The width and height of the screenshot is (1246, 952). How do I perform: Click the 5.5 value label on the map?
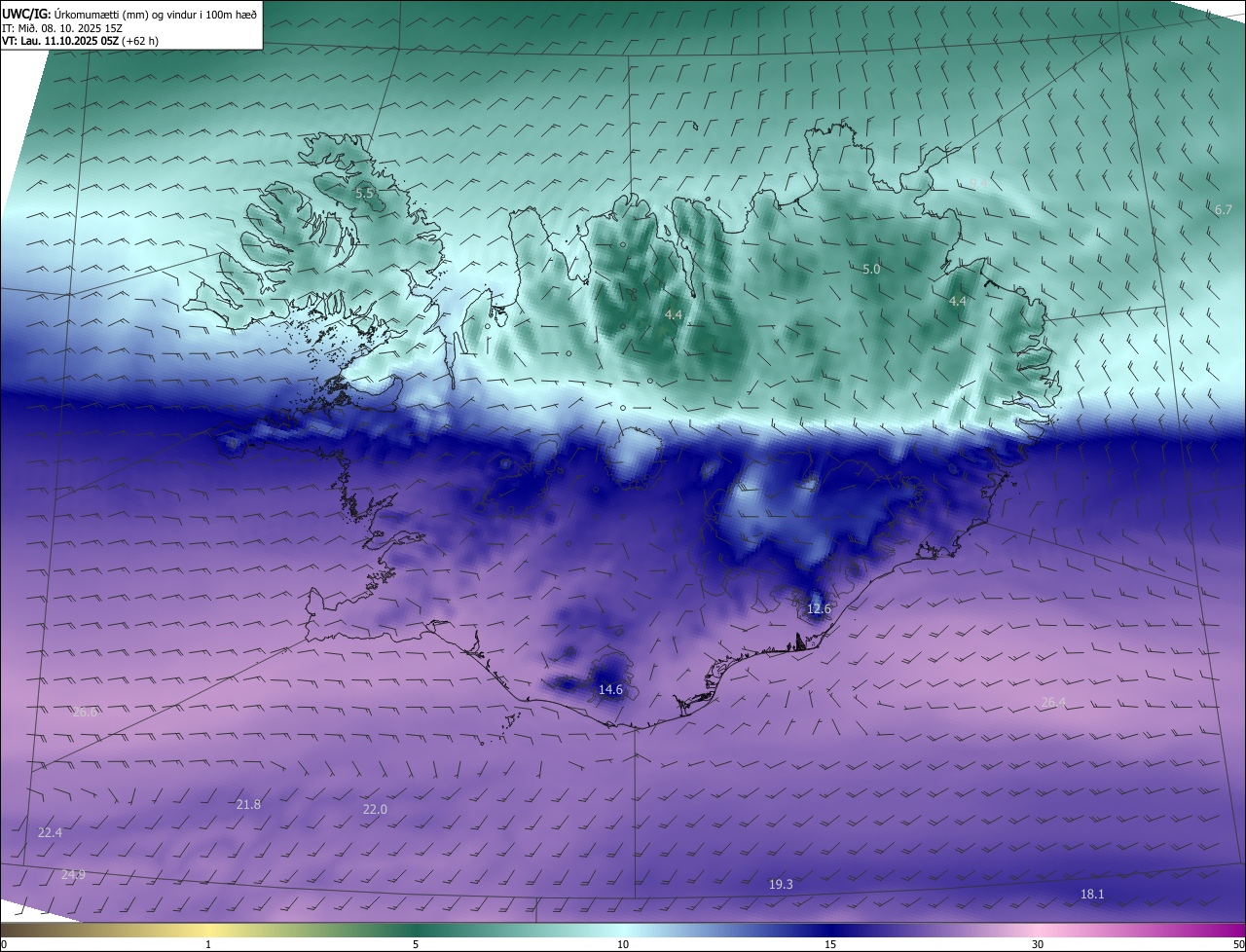tap(365, 194)
